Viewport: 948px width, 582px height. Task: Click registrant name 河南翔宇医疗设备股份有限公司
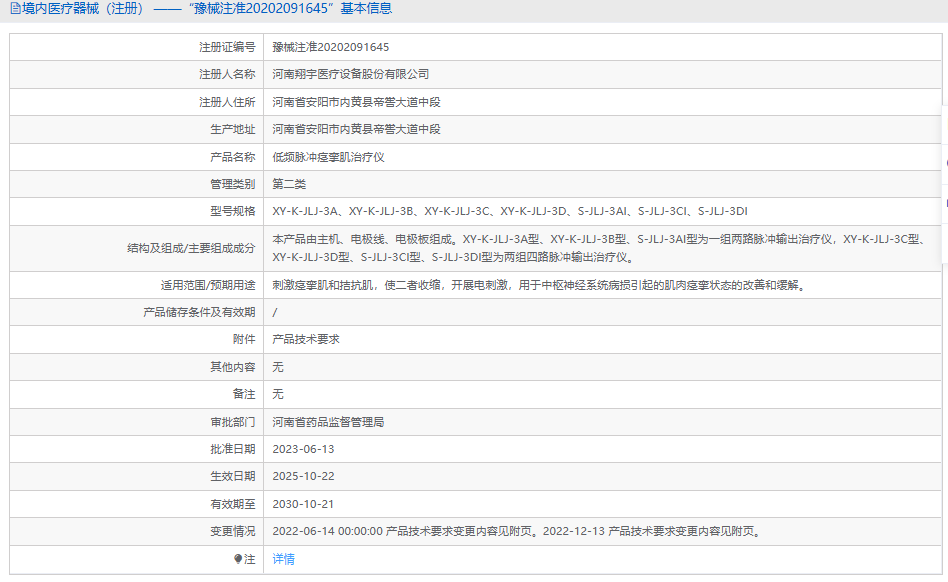351,74
